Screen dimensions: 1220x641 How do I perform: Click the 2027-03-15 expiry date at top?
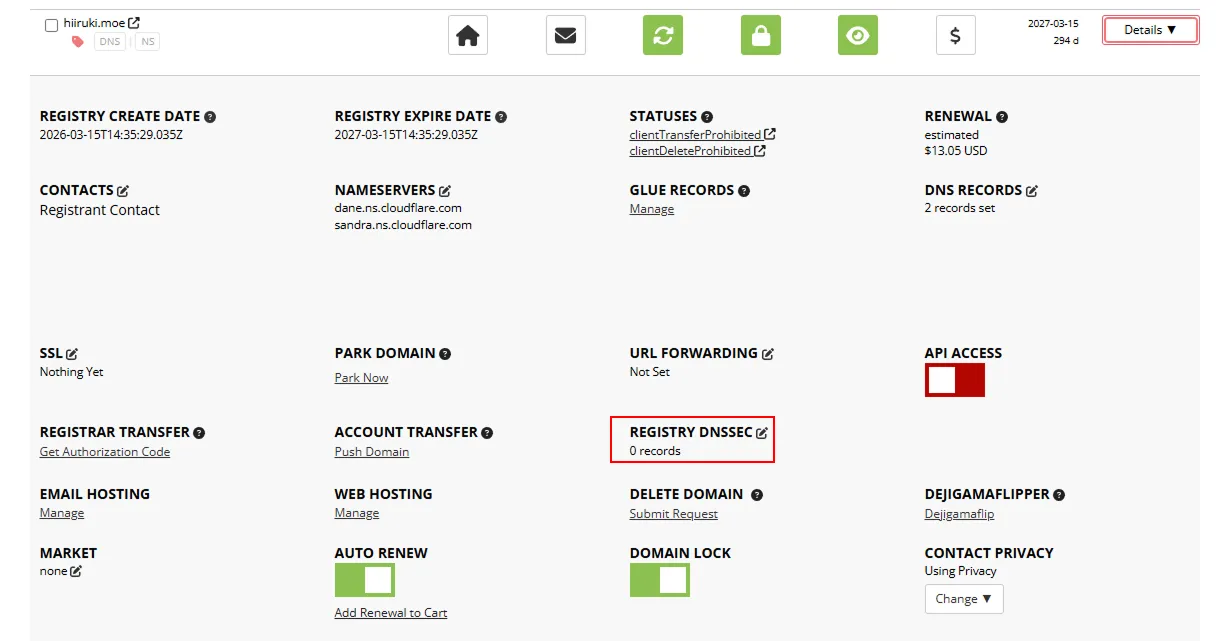coord(1053,23)
